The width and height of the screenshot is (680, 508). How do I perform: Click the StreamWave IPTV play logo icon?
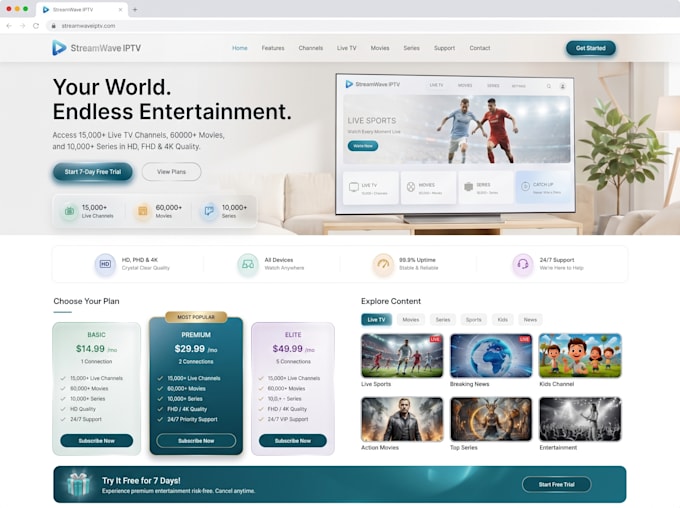pyautogui.click(x=59, y=48)
